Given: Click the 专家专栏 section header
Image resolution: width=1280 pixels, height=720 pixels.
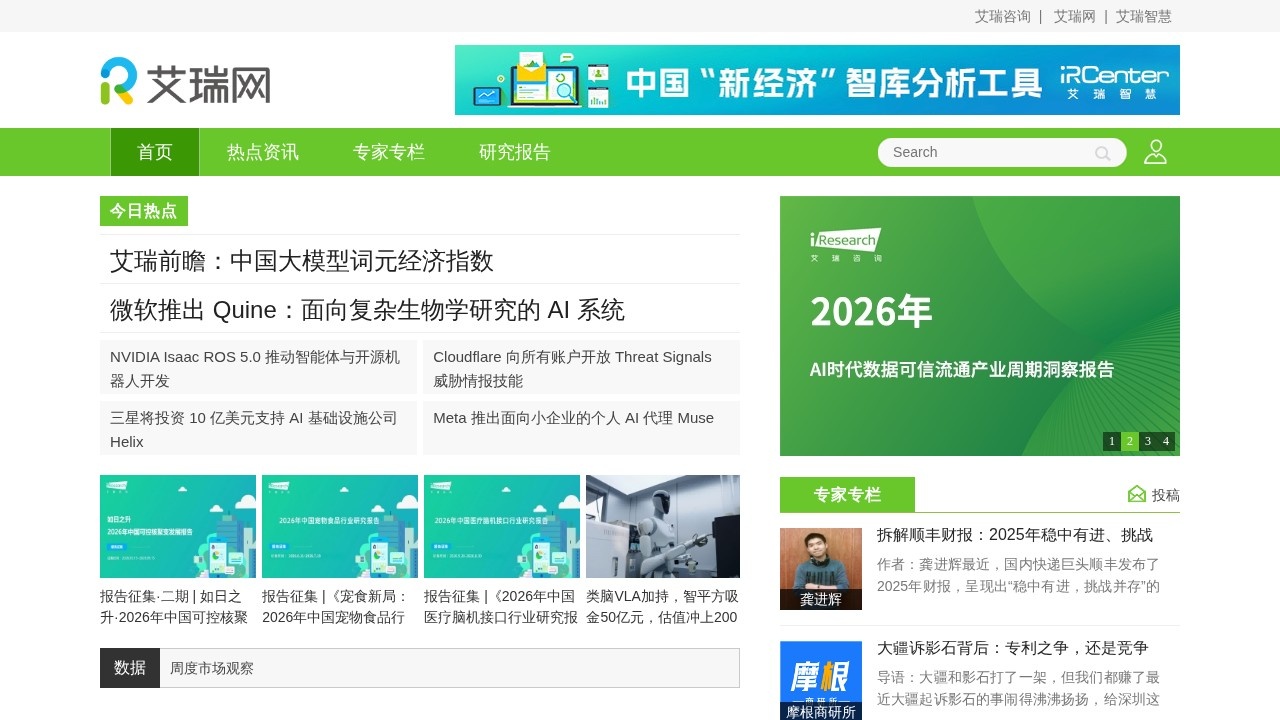Looking at the screenshot, I should coord(847,494).
